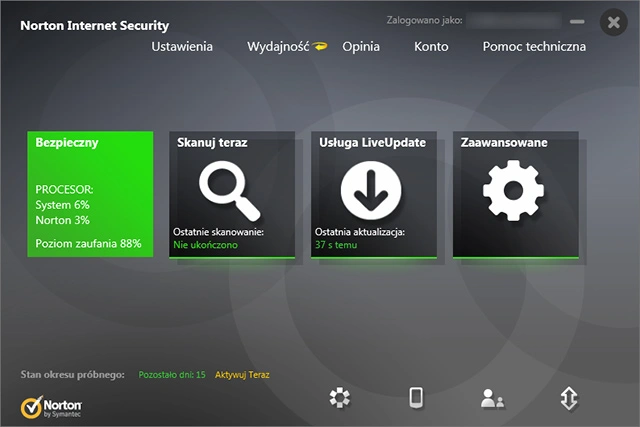Minimize the Norton window
Screen dimensions: 640x427
pos(577,22)
